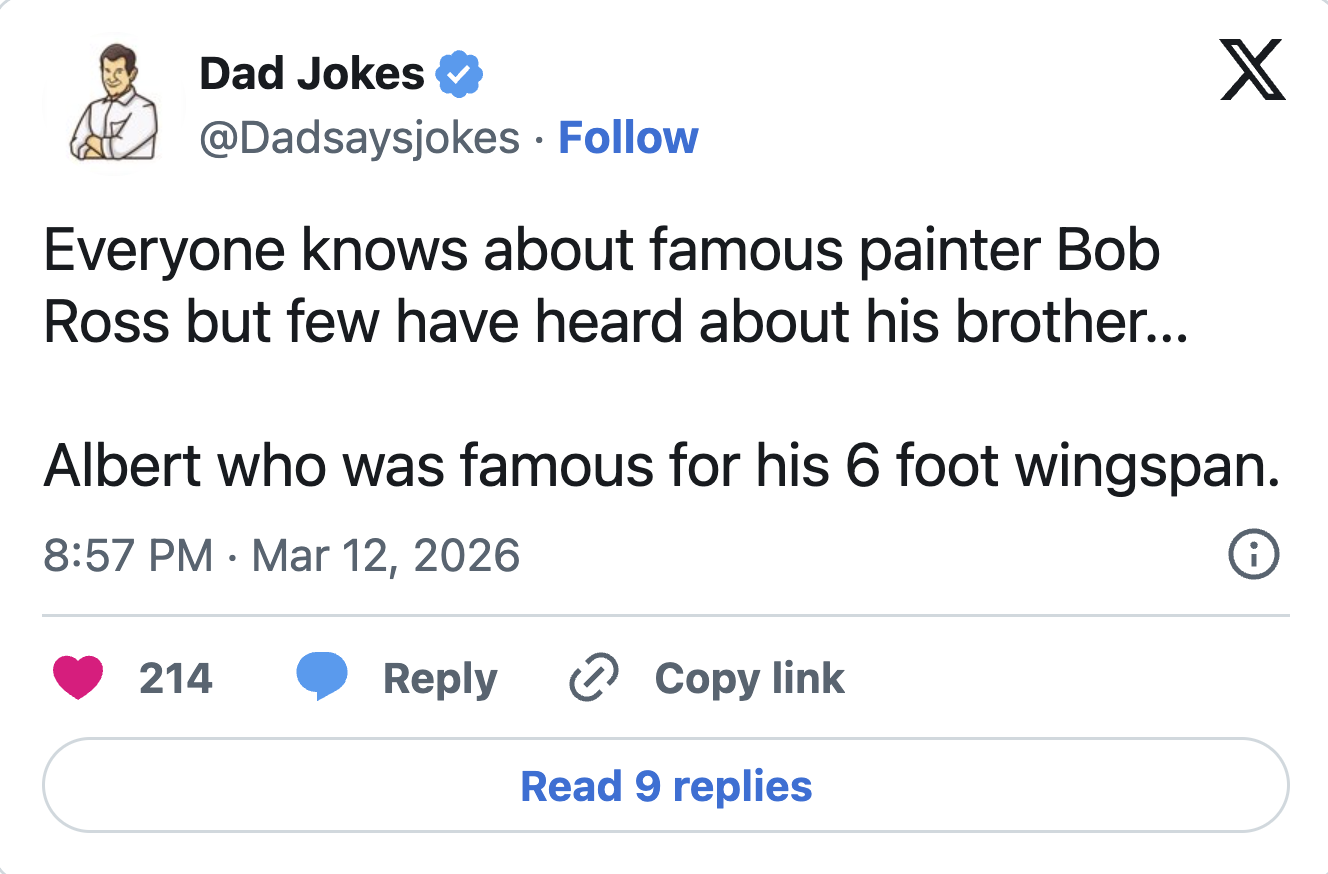Click the 214 likes count
This screenshot has width=1328, height=874.
(x=176, y=679)
